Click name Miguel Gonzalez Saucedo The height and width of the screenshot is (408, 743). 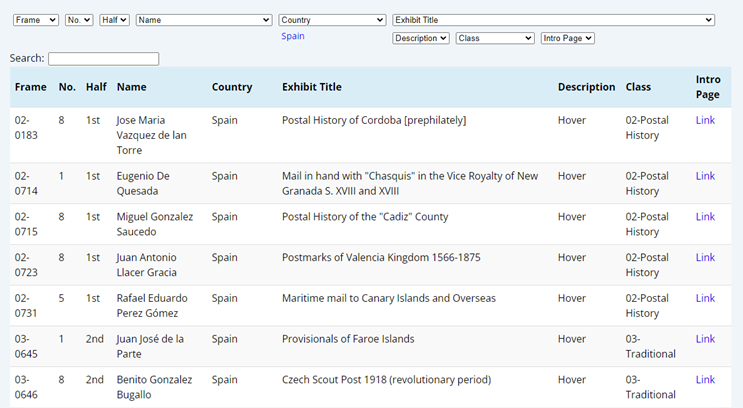pos(155,225)
